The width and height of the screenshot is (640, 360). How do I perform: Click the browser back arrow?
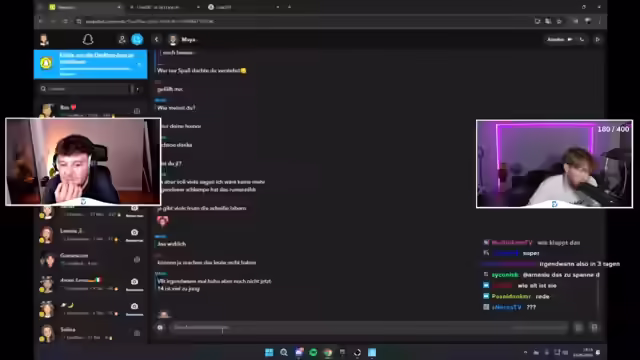(40, 21)
